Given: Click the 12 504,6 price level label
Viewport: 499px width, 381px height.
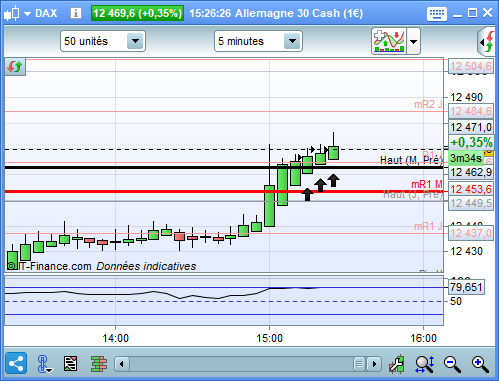Looking at the screenshot, I should [471, 66].
